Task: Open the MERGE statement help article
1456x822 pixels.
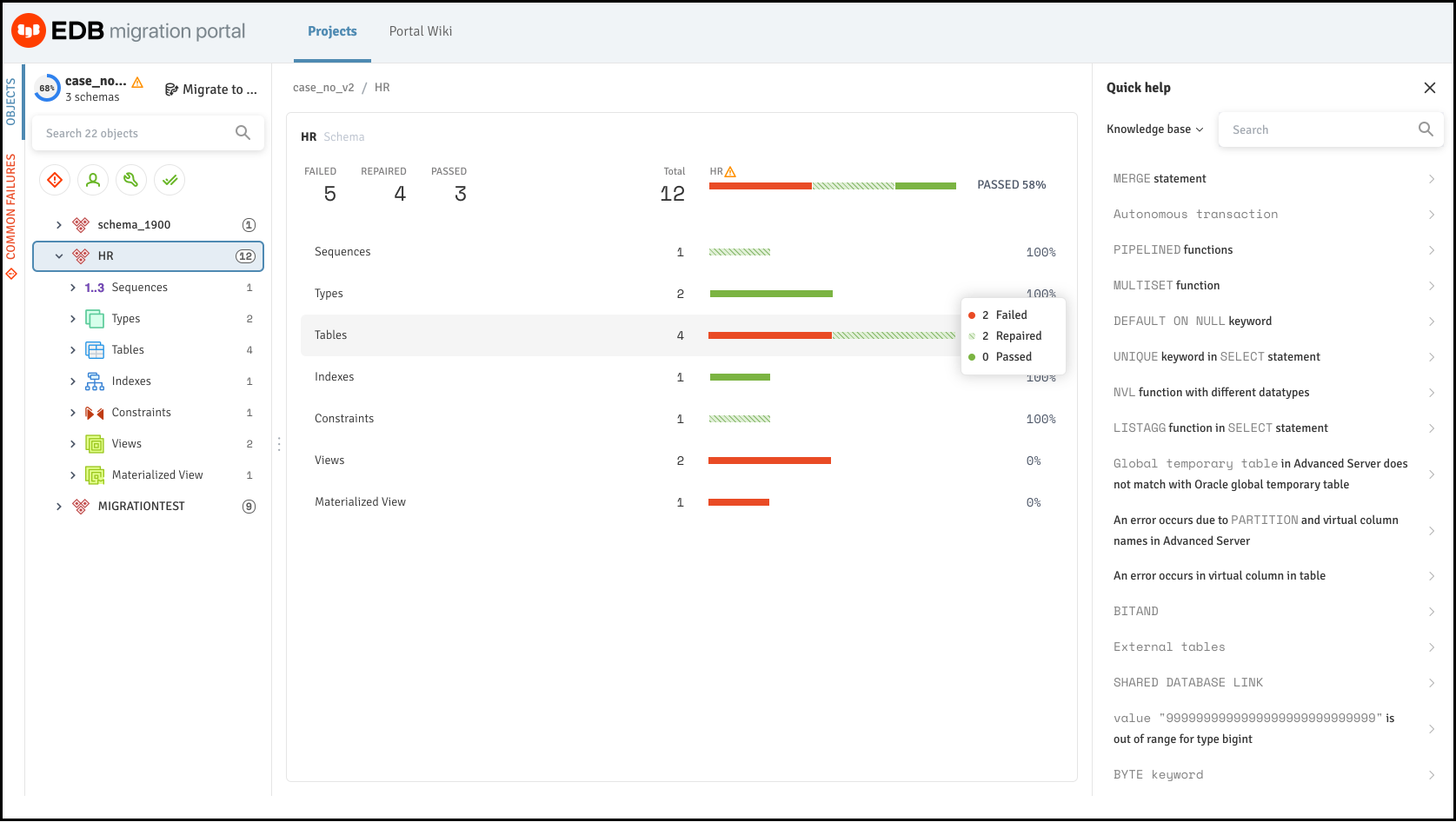Action: click(x=1273, y=179)
